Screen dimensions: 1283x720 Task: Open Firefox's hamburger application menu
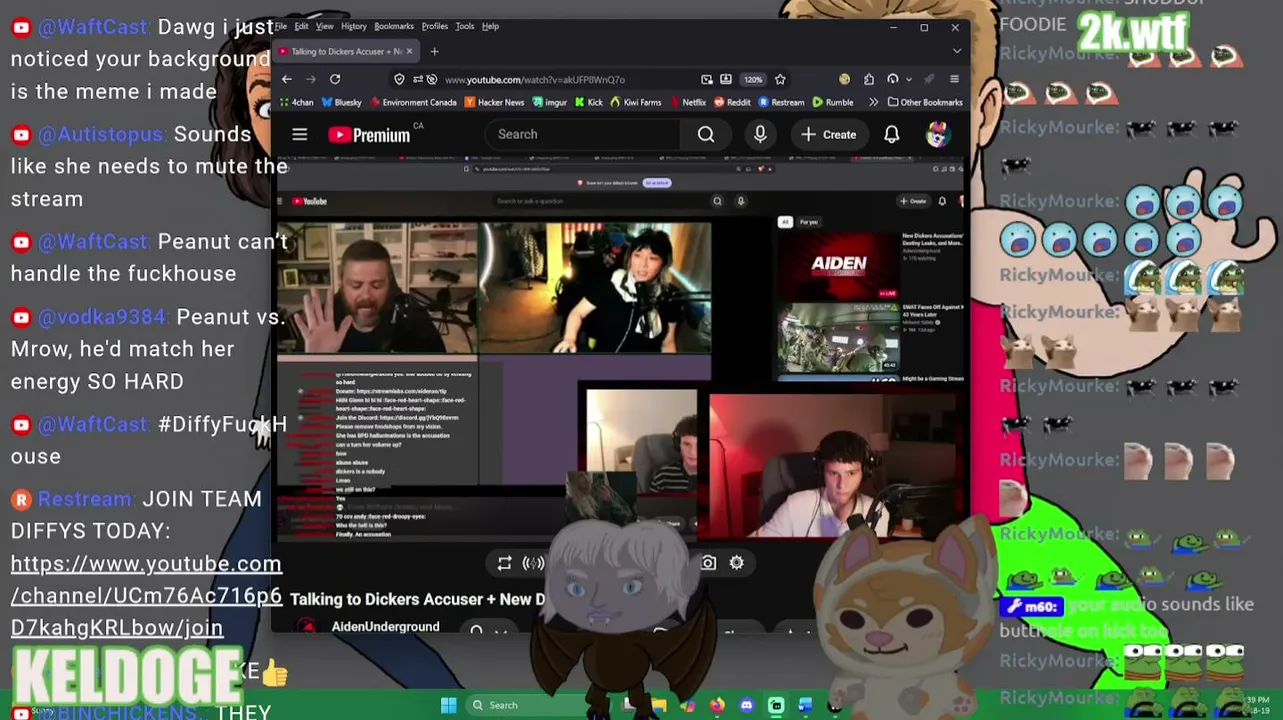coord(954,79)
